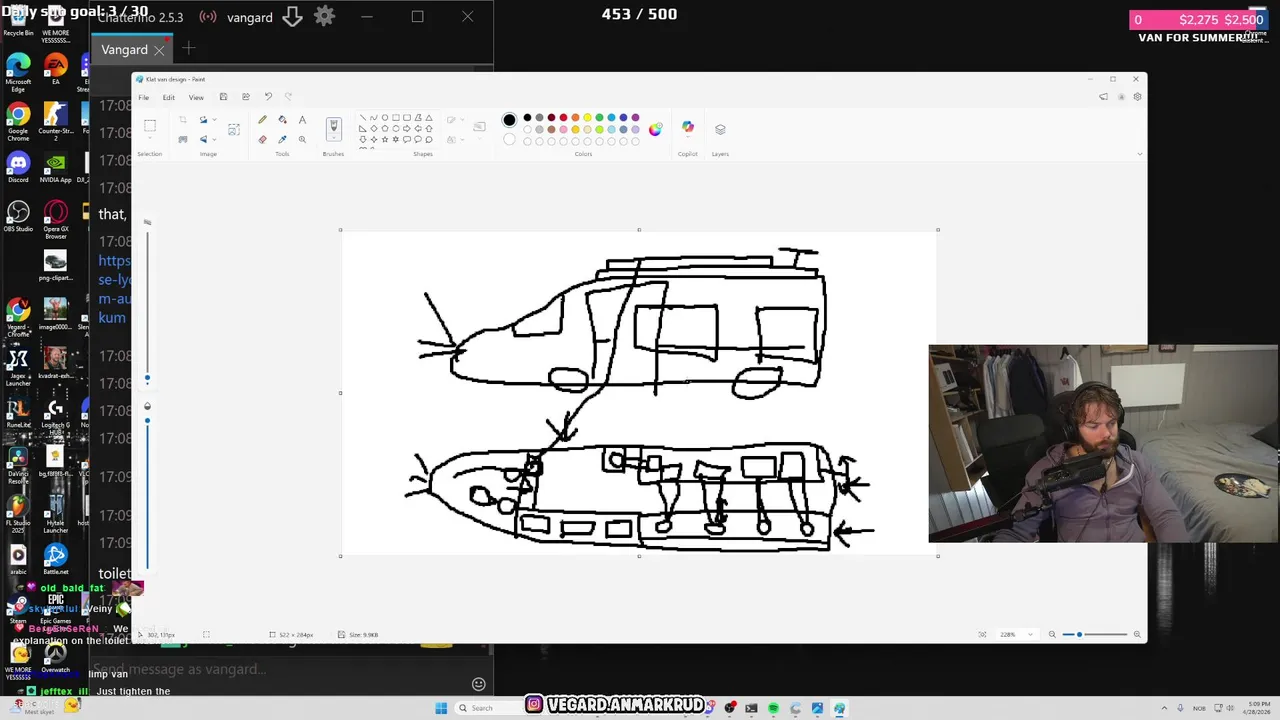The image size is (1280, 720).
Task: Open NVIDIA App desktop shortcut
Action: [55, 167]
